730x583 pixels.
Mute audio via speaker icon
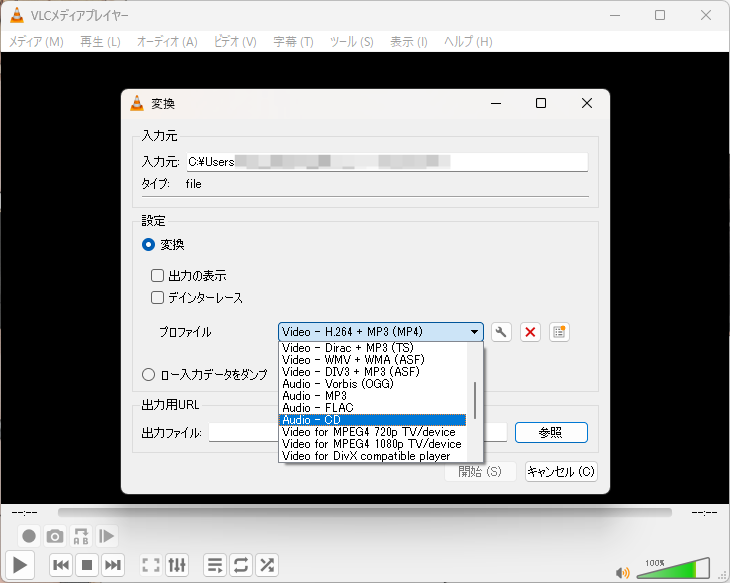coord(622,572)
